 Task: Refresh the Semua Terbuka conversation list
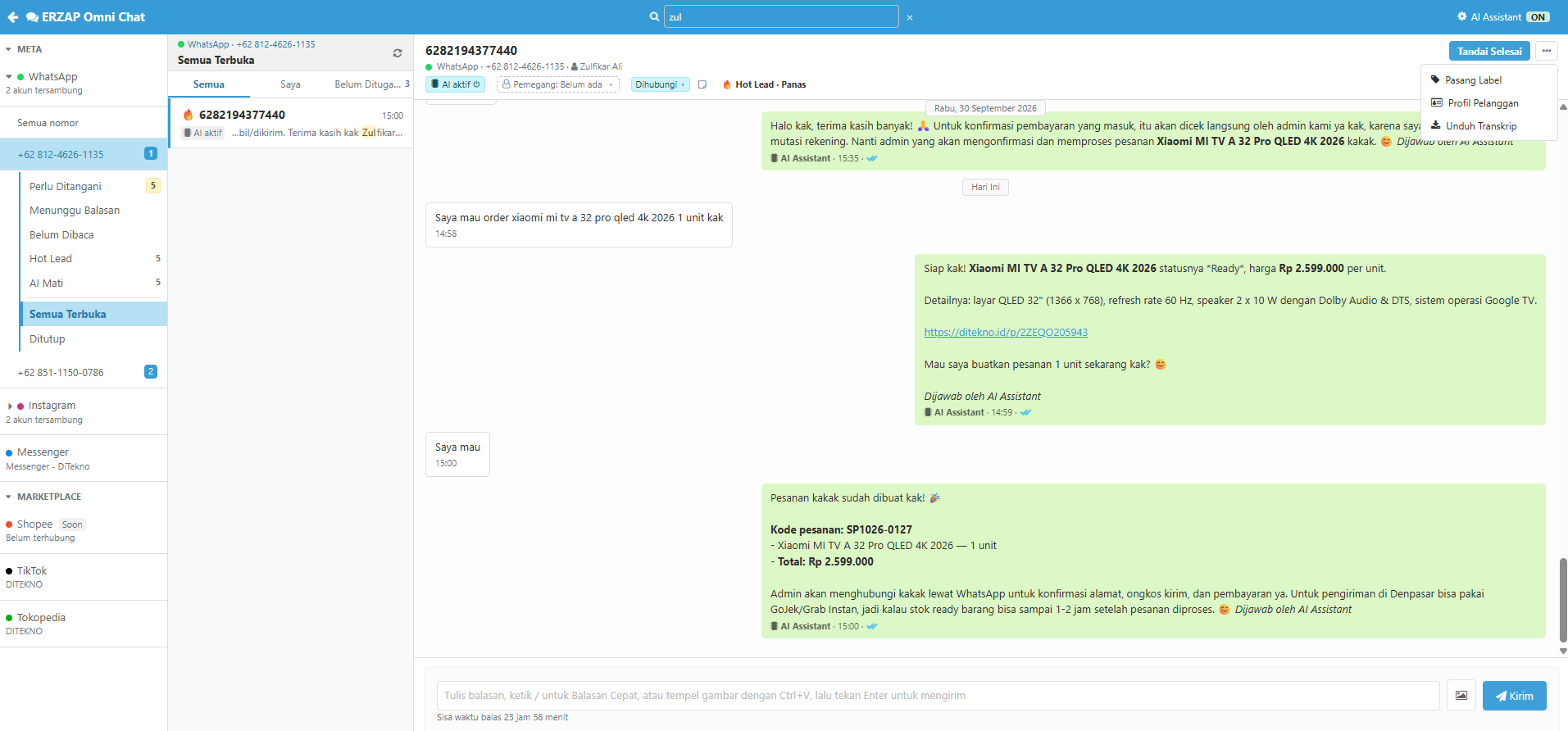click(398, 52)
